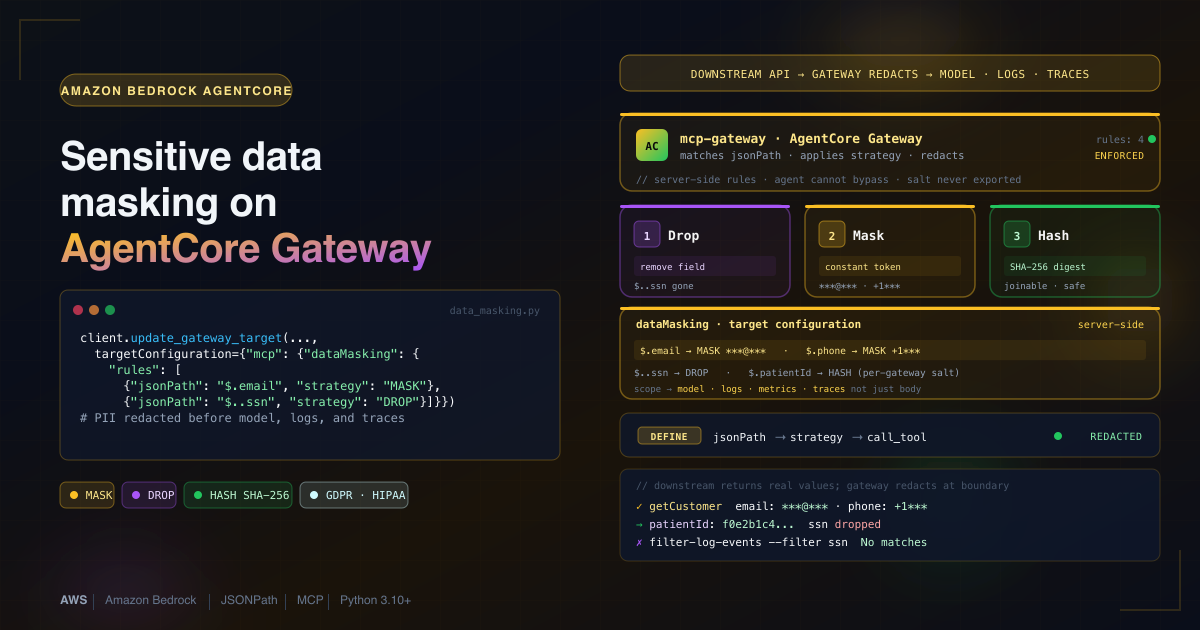Click the 'joinable · safe' caption

1045,286
